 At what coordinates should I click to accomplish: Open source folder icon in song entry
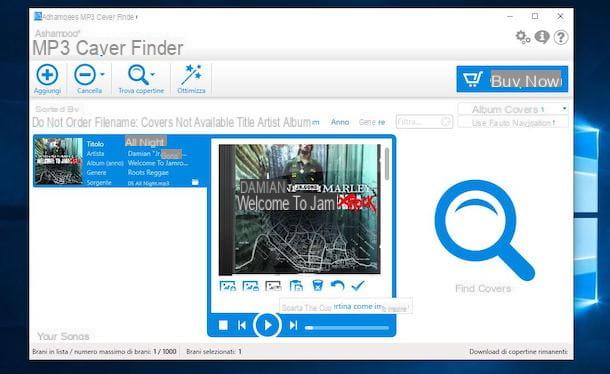(x=195, y=182)
